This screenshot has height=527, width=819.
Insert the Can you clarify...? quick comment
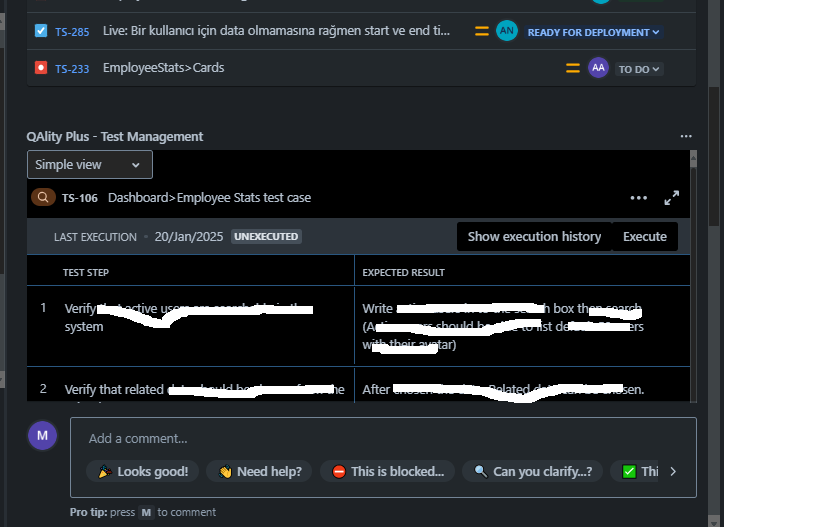coord(532,472)
